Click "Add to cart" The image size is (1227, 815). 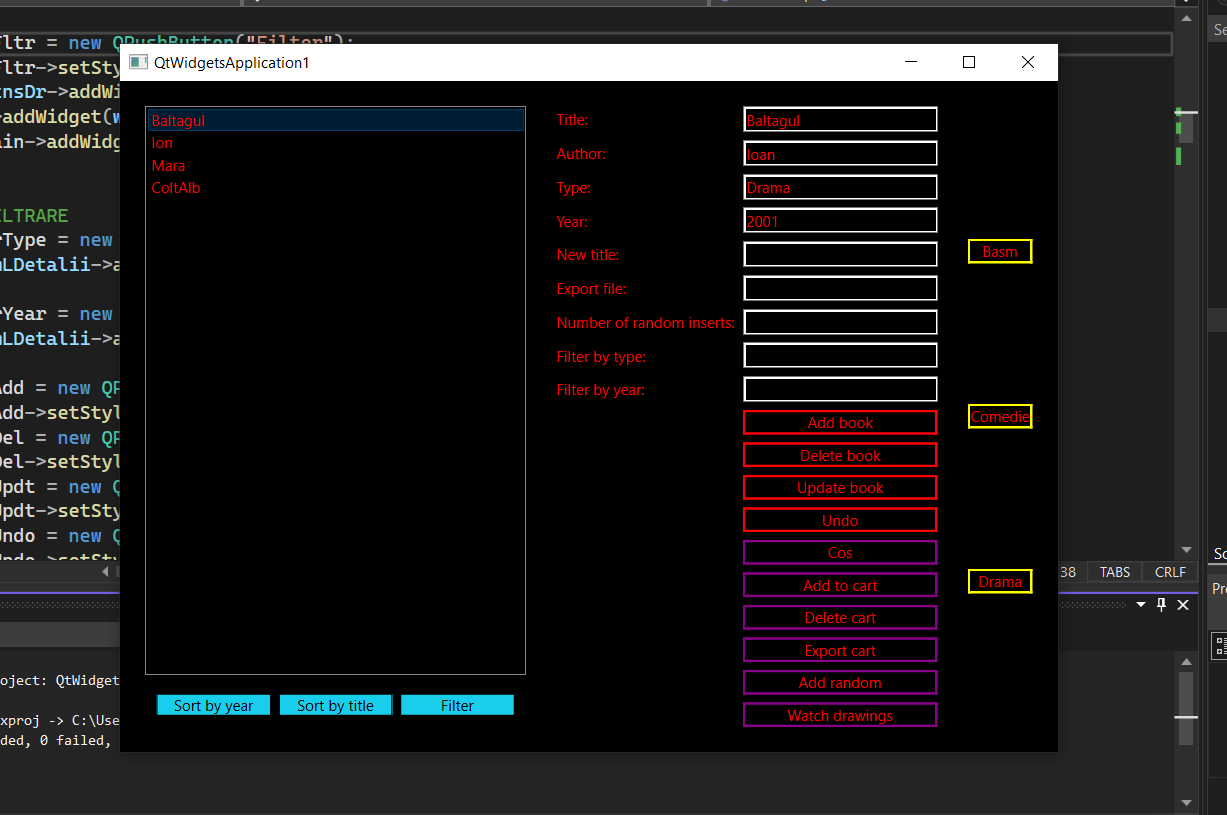pos(839,585)
